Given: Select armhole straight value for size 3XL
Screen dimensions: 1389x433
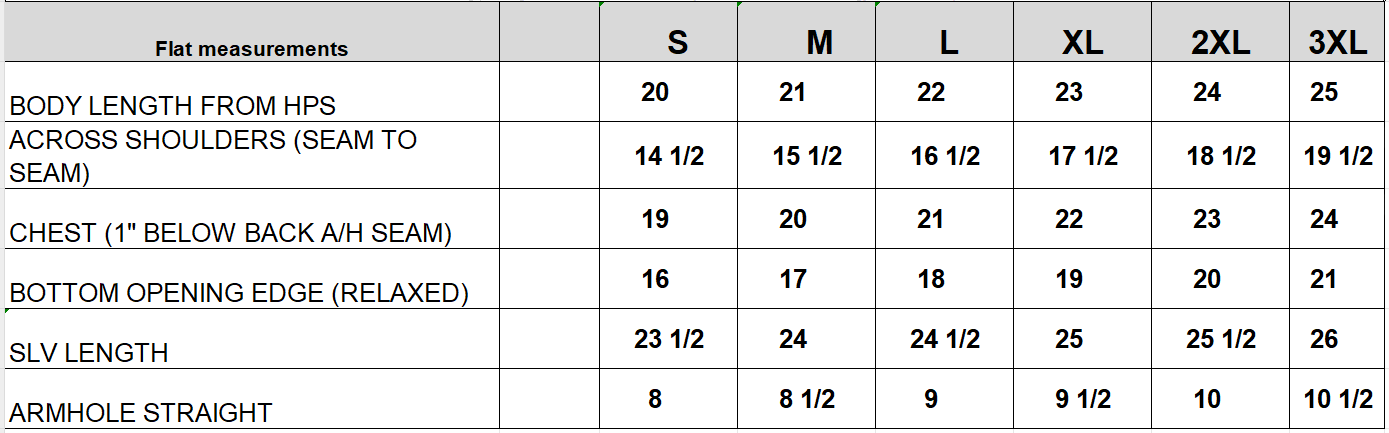Looking at the screenshot, I should [1339, 399].
